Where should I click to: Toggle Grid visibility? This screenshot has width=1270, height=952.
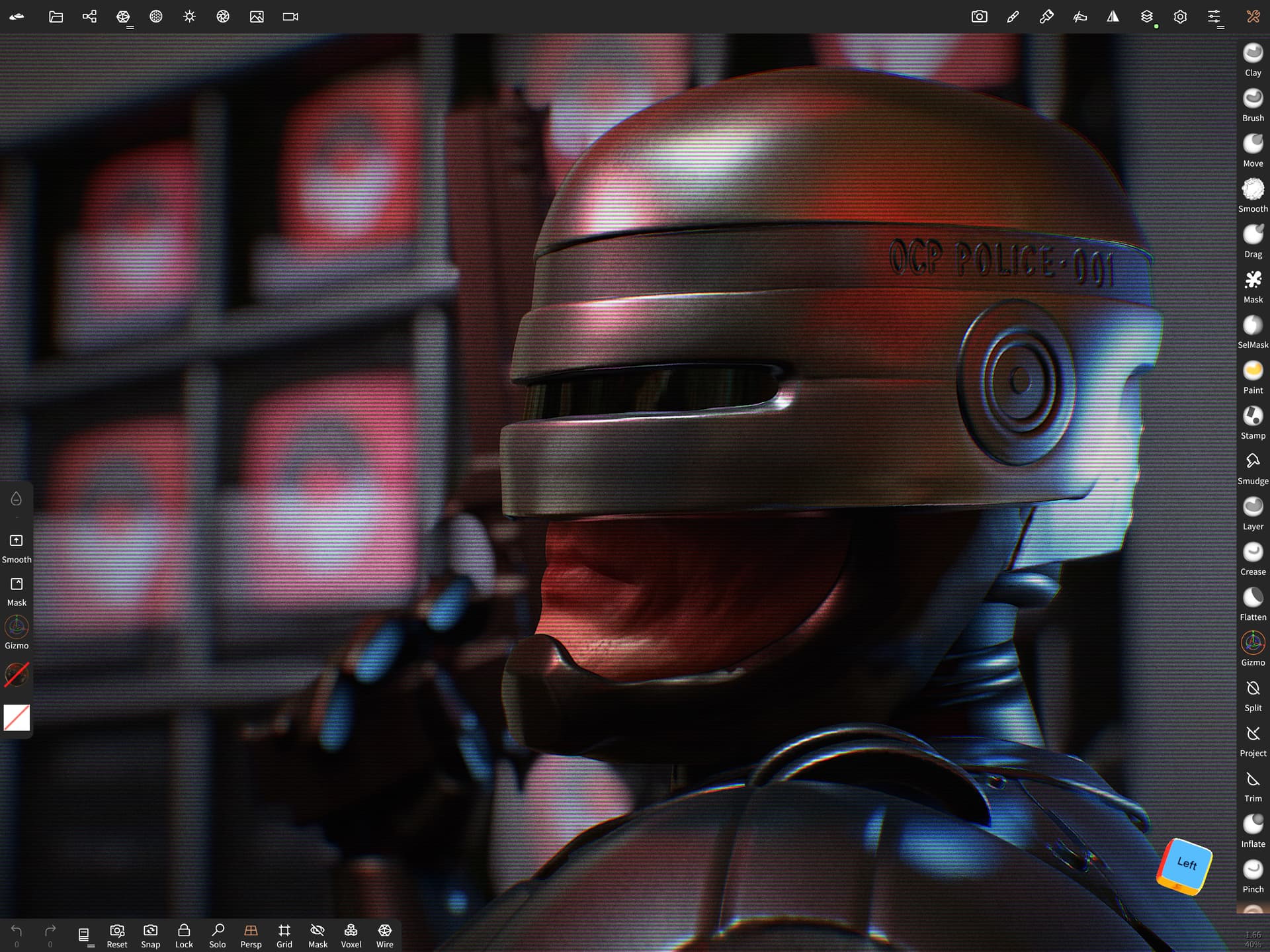click(284, 935)
